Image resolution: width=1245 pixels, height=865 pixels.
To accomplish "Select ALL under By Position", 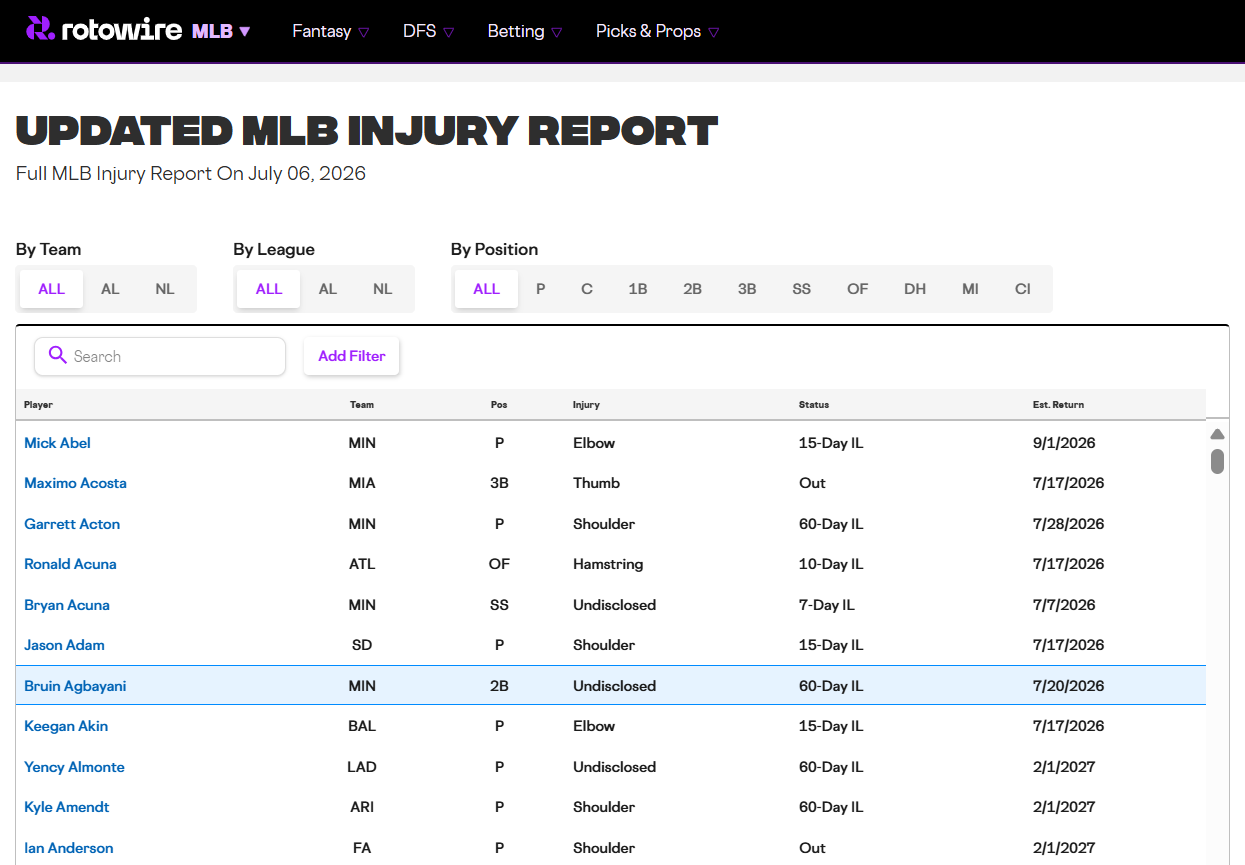I will tap(486, 289).
